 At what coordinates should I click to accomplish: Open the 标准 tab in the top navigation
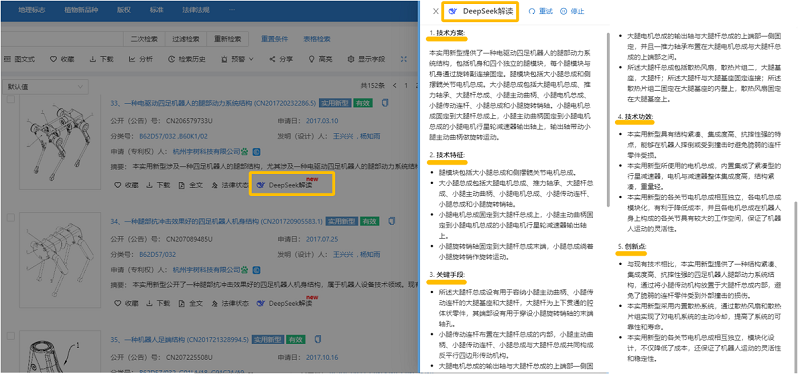point(157,10)
